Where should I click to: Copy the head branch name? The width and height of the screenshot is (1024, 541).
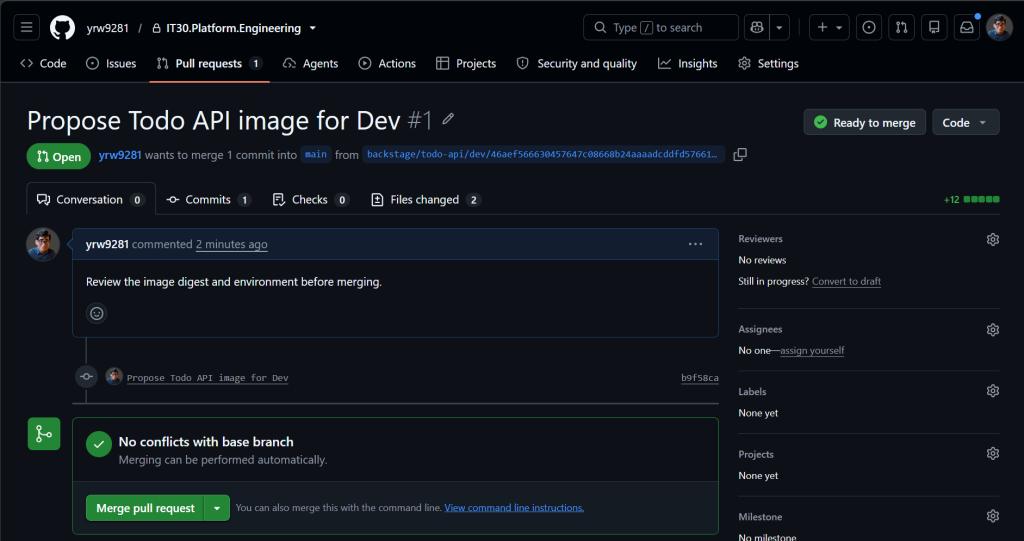(740, 155)
